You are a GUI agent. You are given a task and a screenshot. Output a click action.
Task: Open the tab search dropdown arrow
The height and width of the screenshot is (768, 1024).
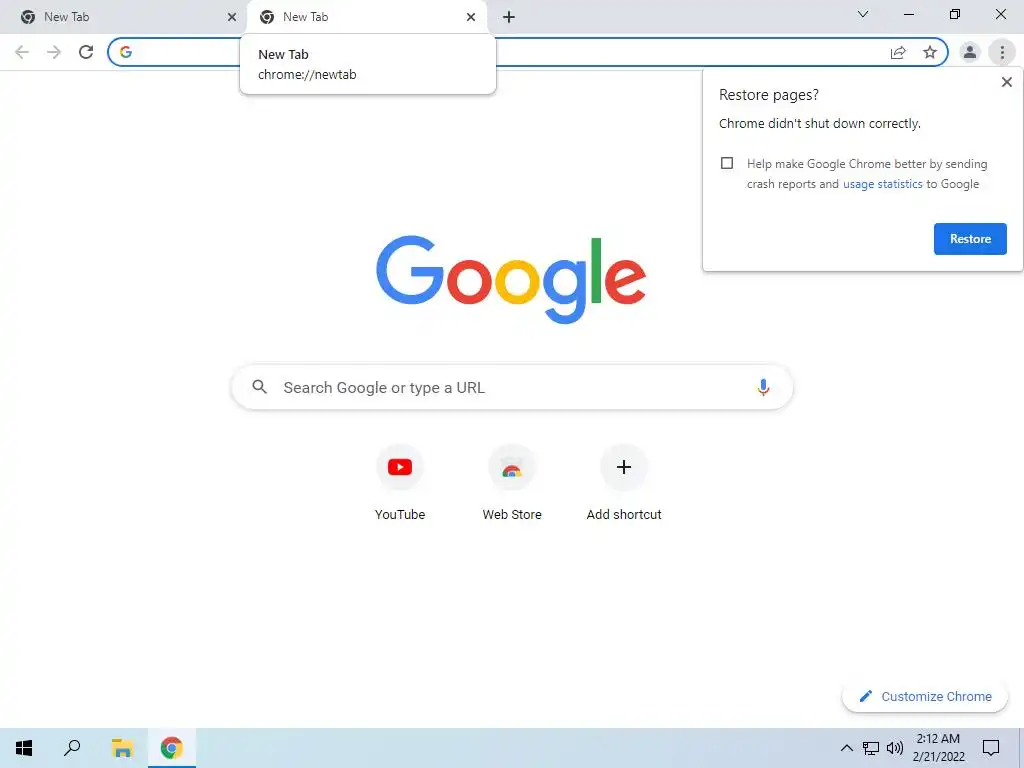[x=863, y=14]
